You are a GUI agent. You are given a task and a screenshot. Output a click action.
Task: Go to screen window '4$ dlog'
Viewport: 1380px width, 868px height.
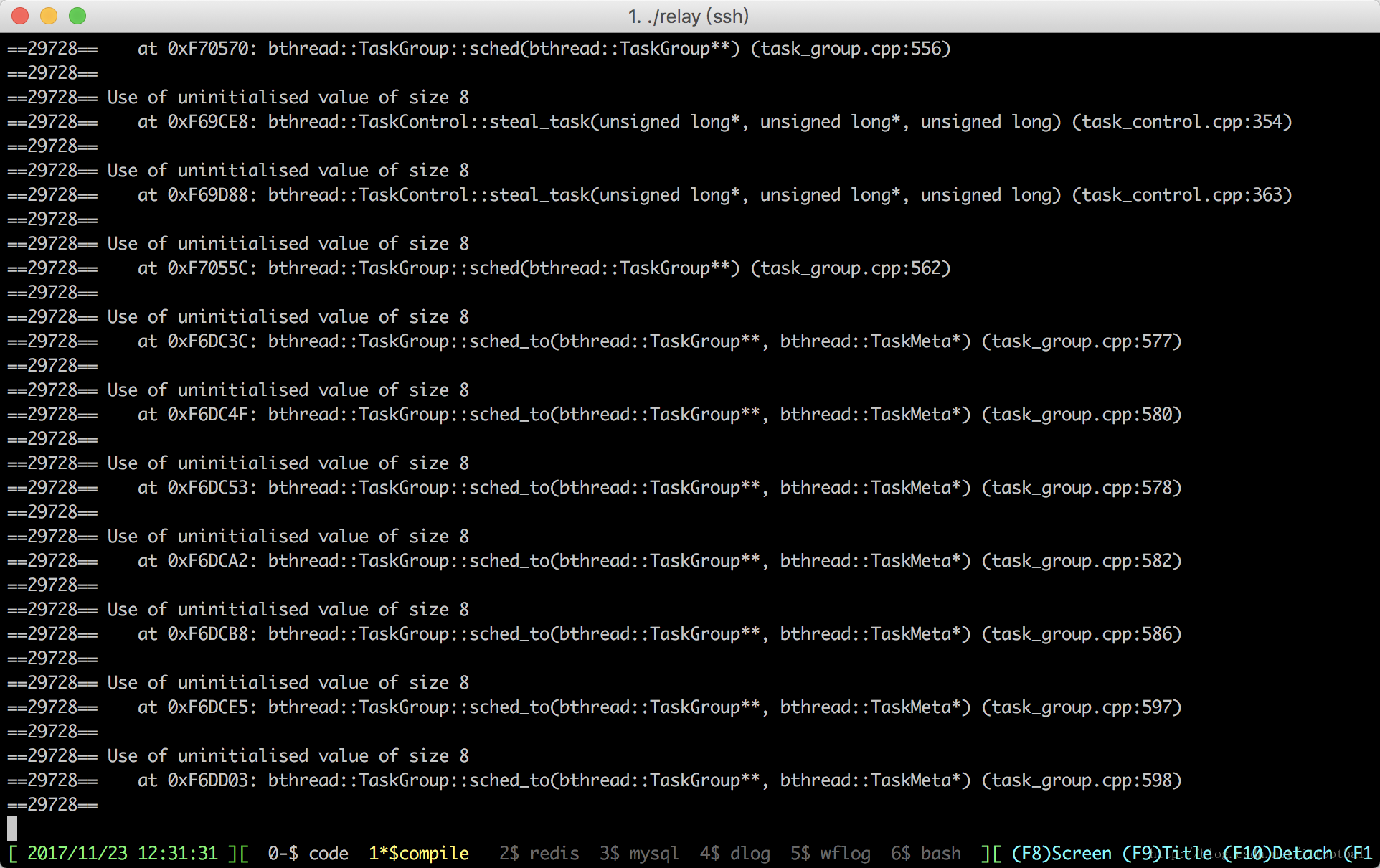(x=735, y=853)
